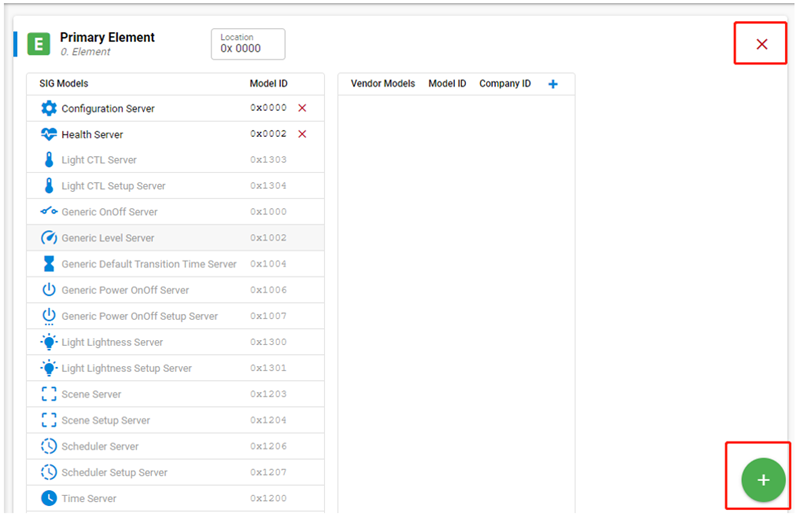The image size is (800, 517).
Task: Click the Health Server heart icon
Action: [49, 134]
